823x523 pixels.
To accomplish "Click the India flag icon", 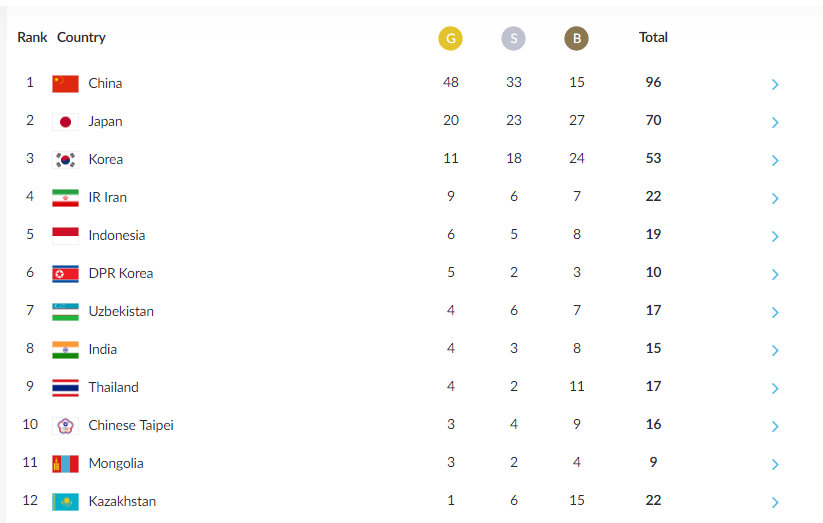I will tap(65, 349).
